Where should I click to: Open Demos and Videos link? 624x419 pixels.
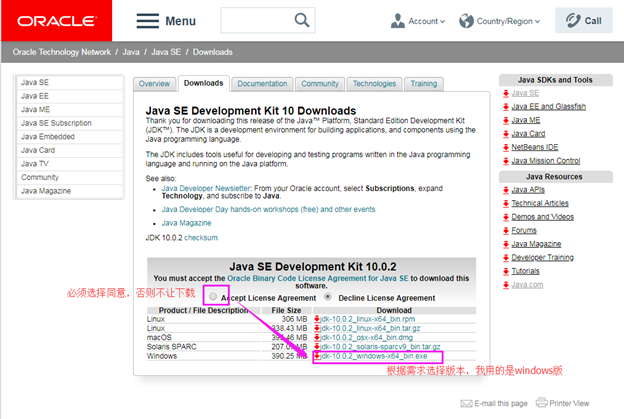point(542,216)
